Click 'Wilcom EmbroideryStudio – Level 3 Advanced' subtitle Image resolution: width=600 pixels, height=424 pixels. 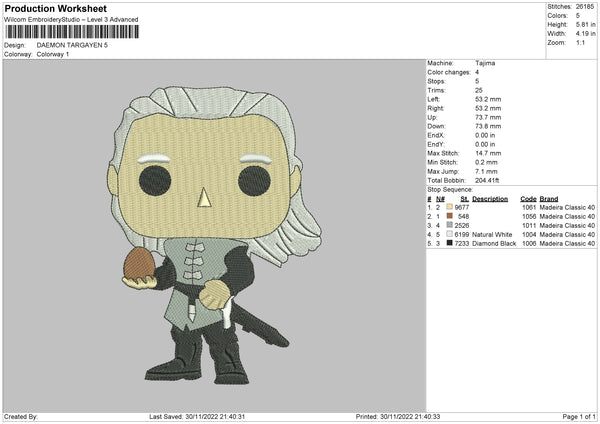coord(71,20)
